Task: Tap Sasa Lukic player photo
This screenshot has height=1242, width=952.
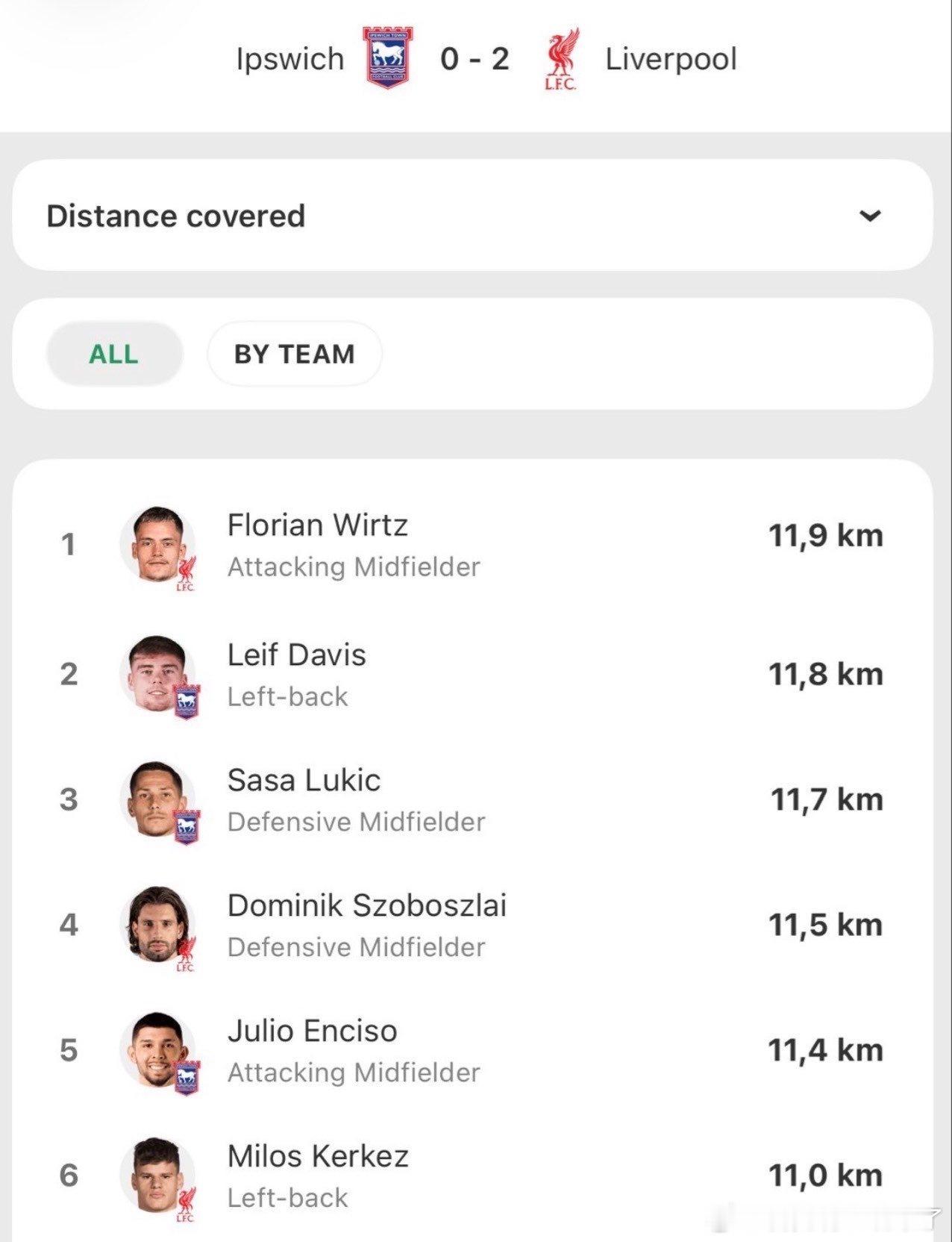Action: [157, 799]
